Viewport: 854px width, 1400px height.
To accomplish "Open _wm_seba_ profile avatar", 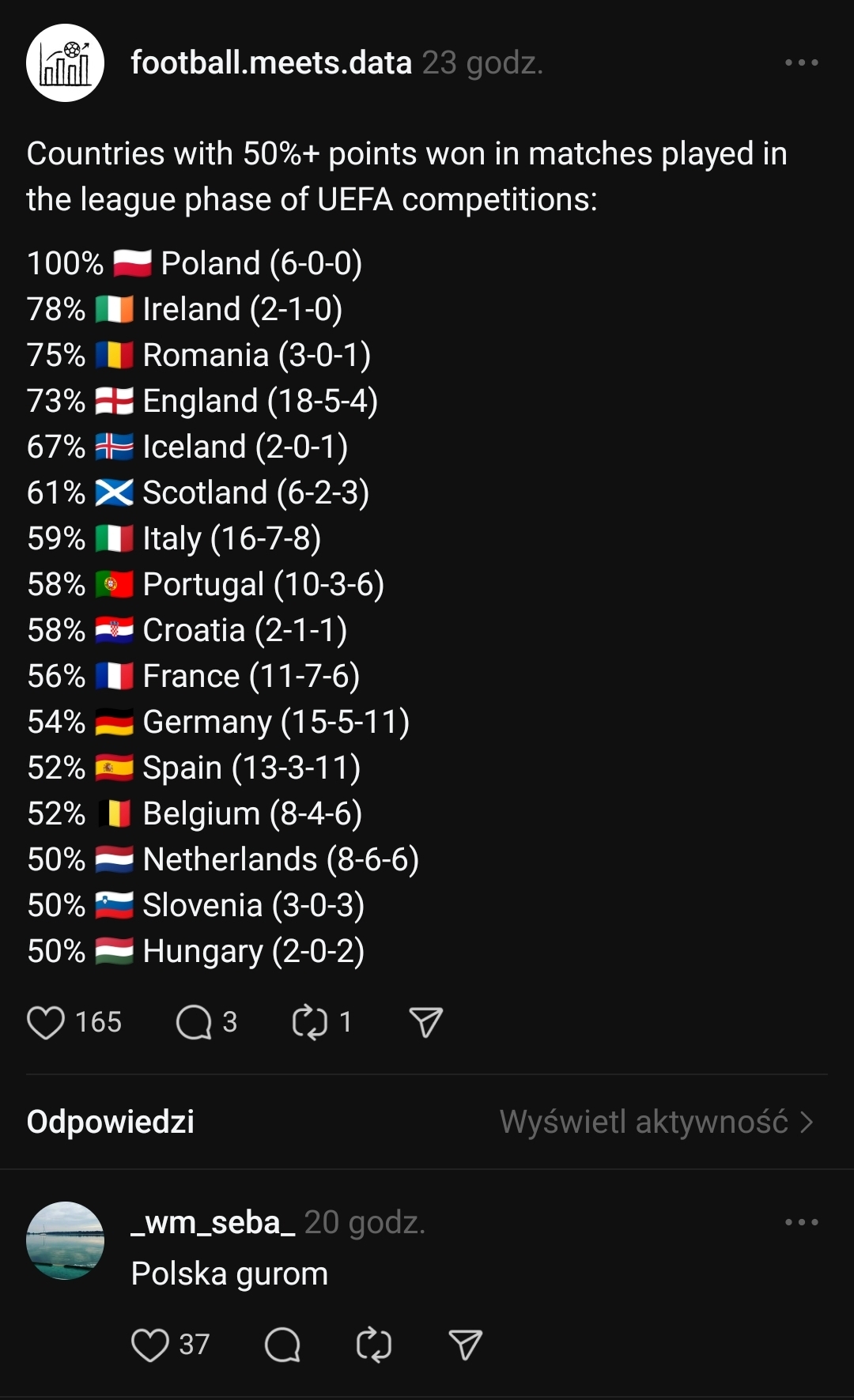I will tap(65, 1240).
